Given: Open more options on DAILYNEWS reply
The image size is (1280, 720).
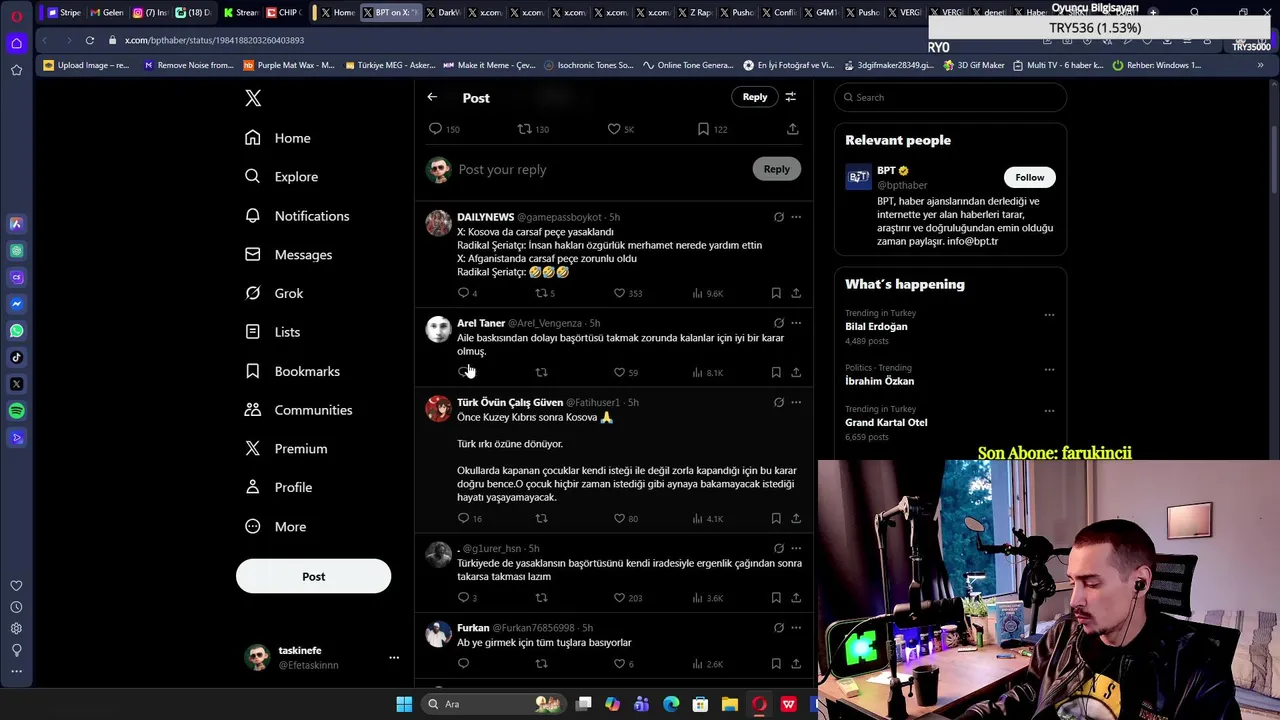Looking at the screenshot, I should coord(796,217).
